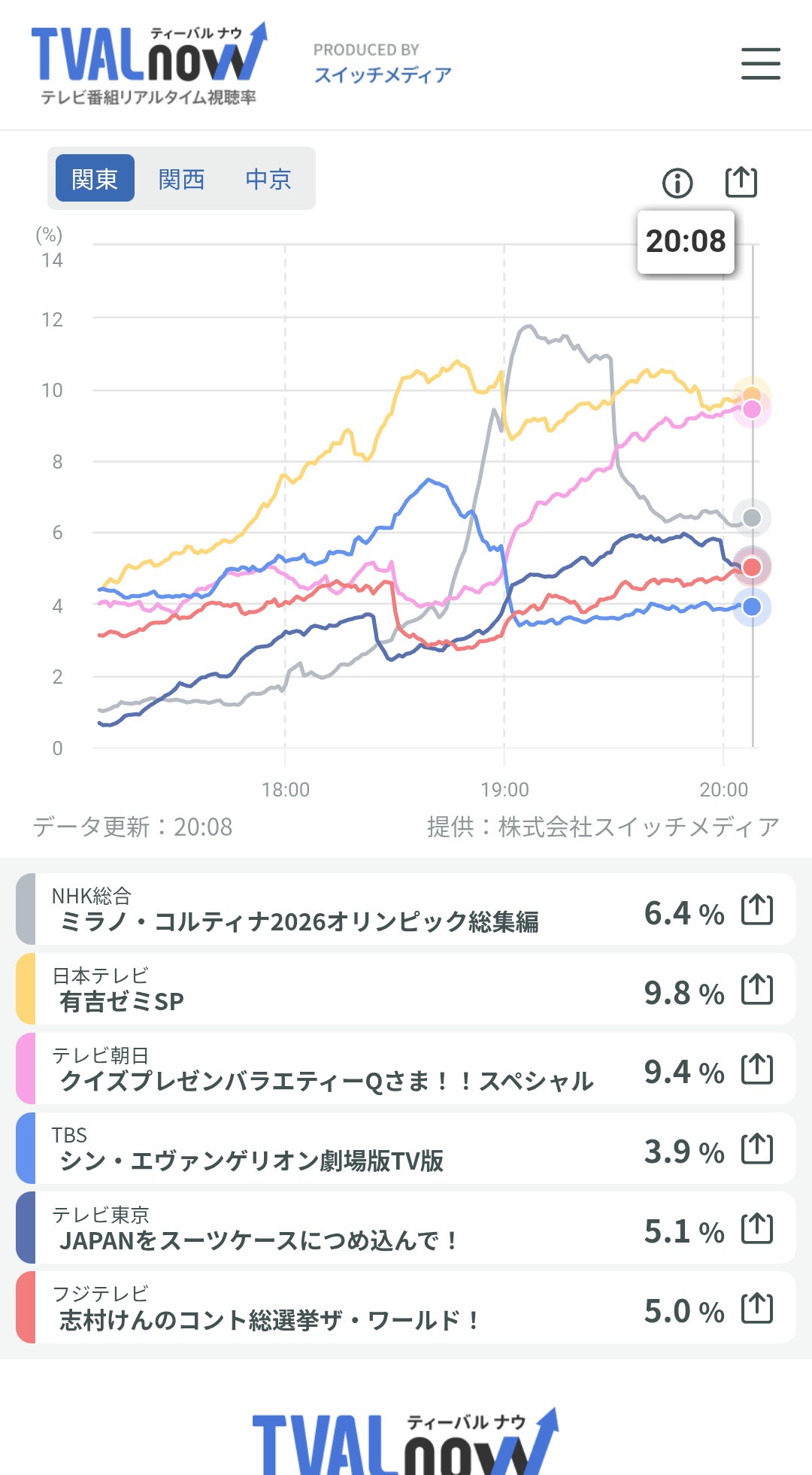This screenshot has height=1475, width=812.
Task: Share the 日本テレビ 有吉ゼミSP rating
Action: coord(756,990)
